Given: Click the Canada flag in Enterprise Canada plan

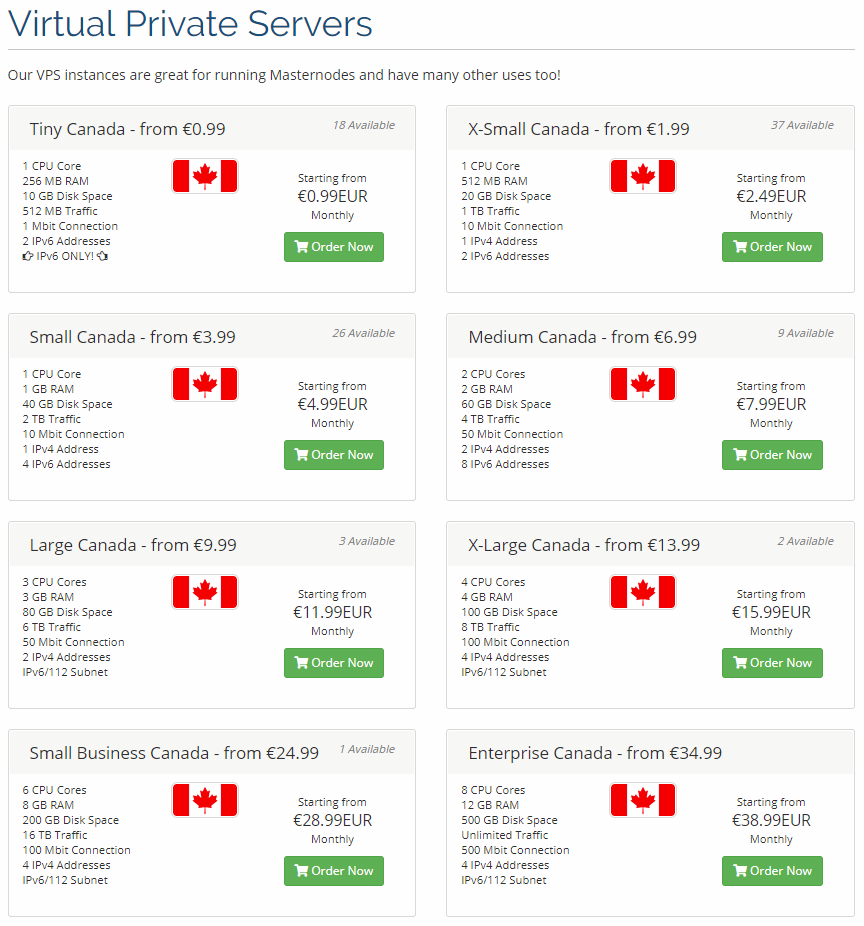Looking at the screenshot, I should (x=643, y=800).
